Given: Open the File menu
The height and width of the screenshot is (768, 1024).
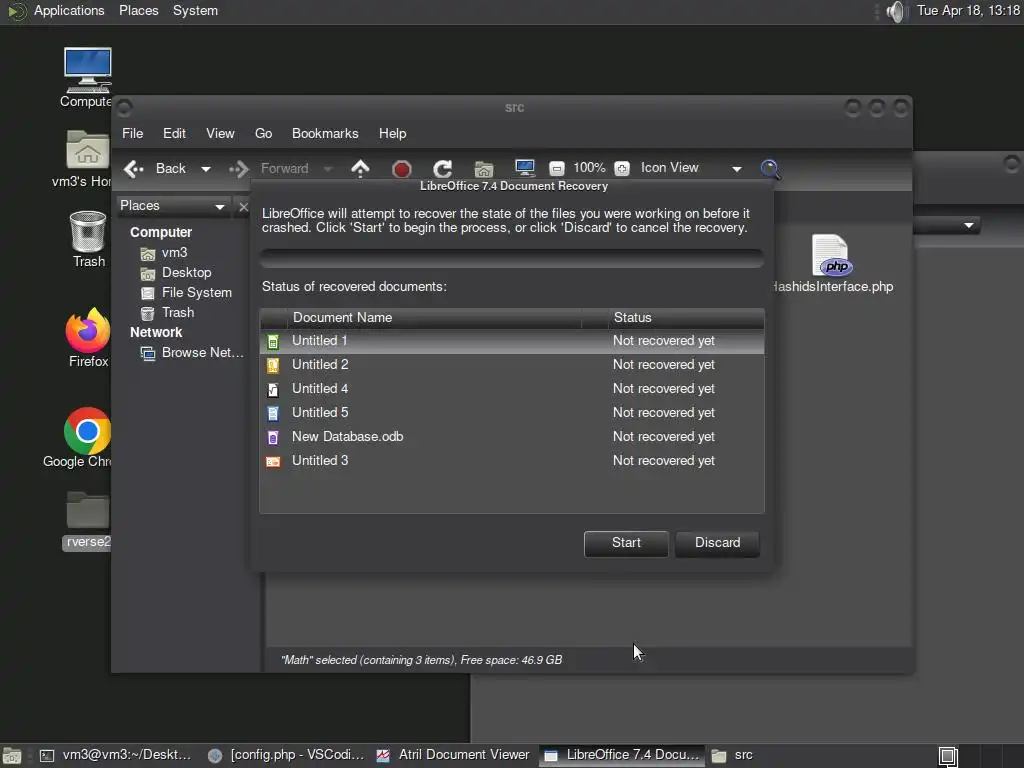Looking at the screenshot, I should [x=133, y=133].
